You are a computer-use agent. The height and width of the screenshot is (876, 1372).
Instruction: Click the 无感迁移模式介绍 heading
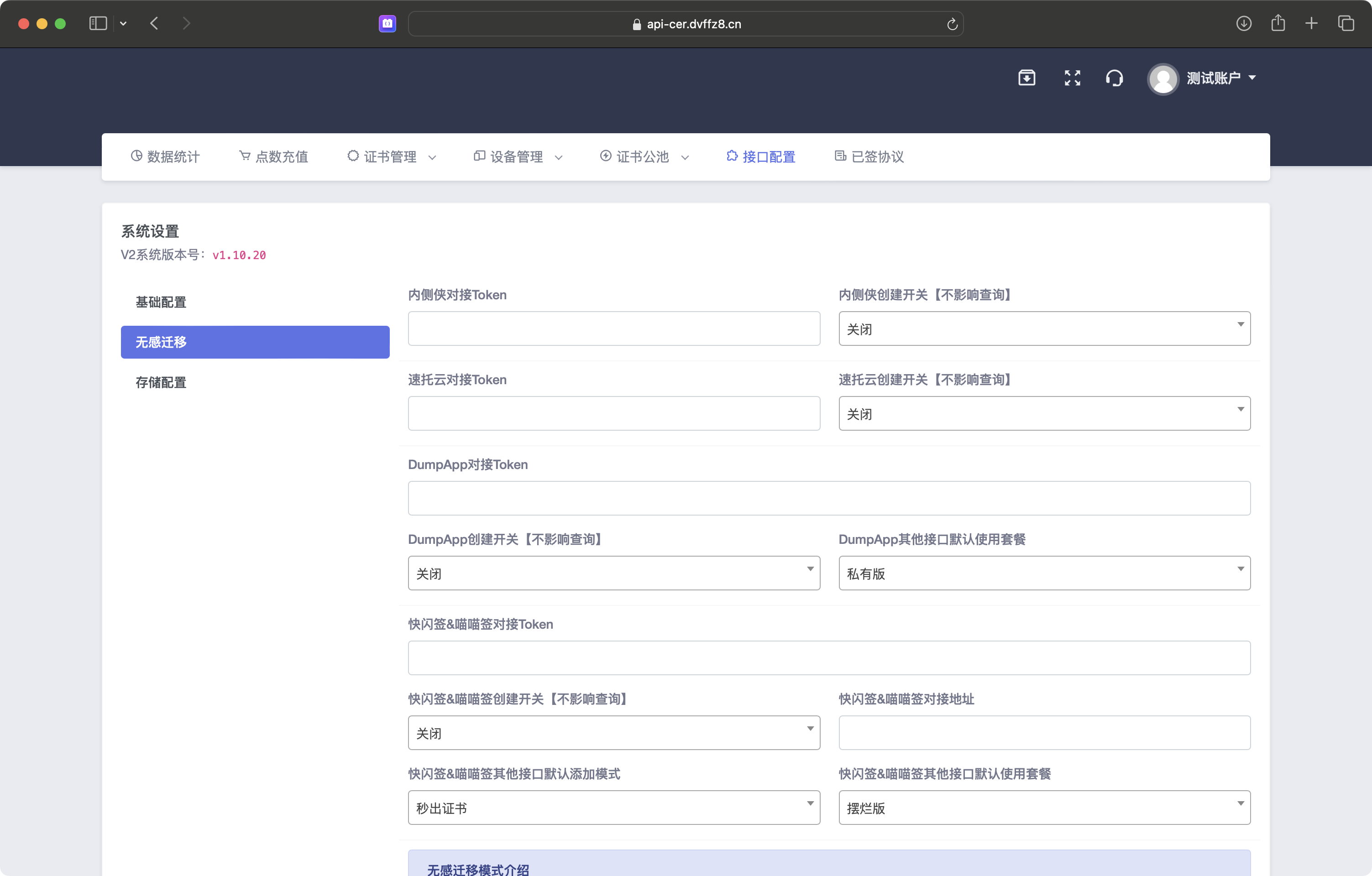pyautogui.click(x=478, y=869)
